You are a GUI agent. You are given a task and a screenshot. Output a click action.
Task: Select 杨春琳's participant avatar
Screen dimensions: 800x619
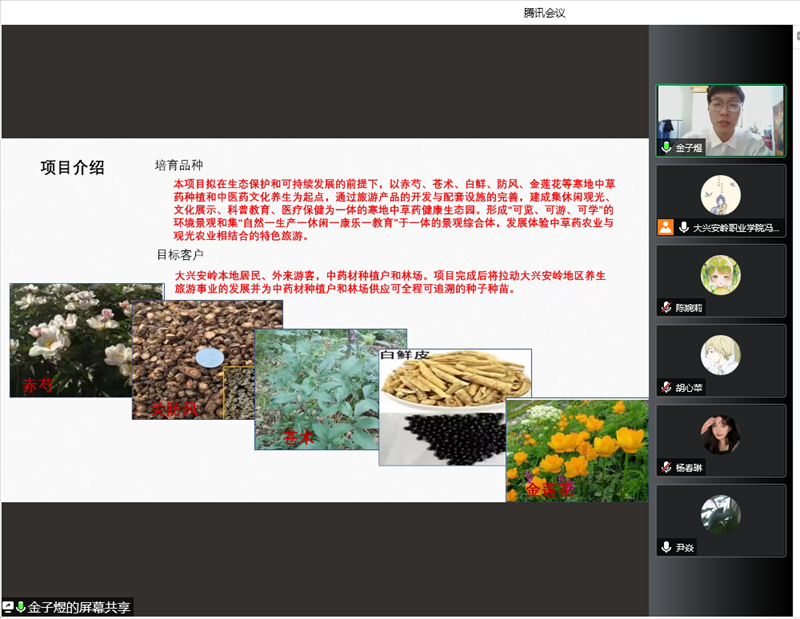[x=720, y=435]
